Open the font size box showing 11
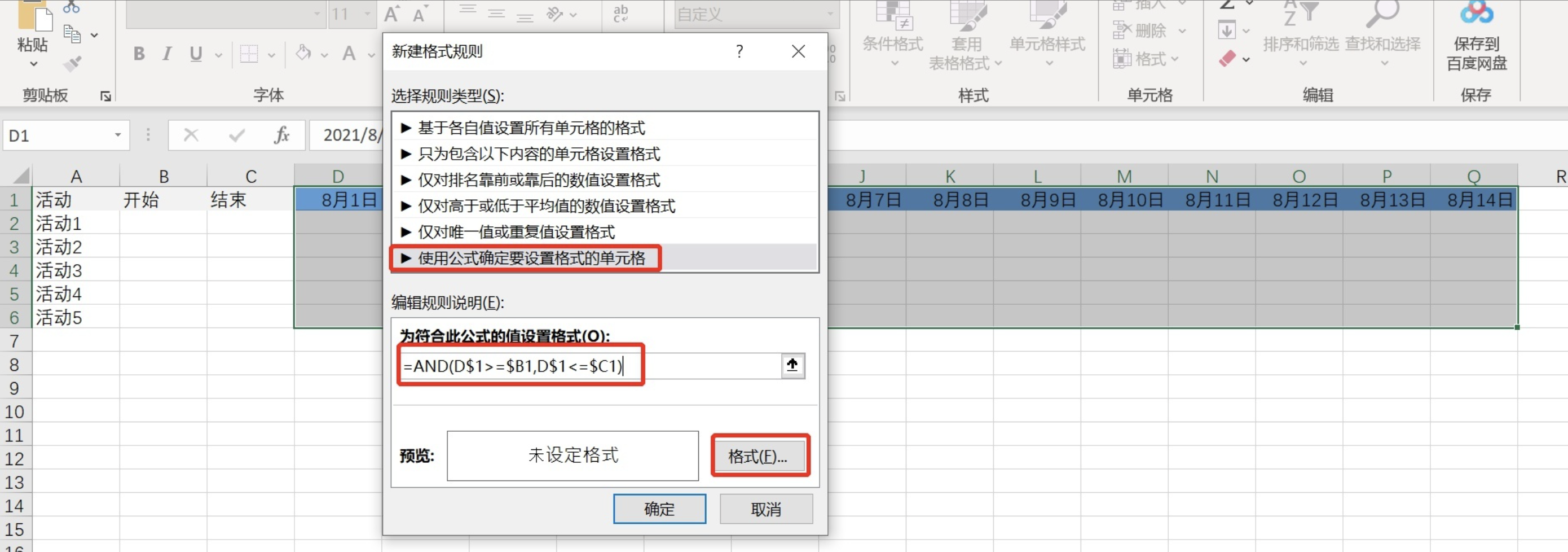Screen dimensions: 1568x552 (x=351, y=14)
